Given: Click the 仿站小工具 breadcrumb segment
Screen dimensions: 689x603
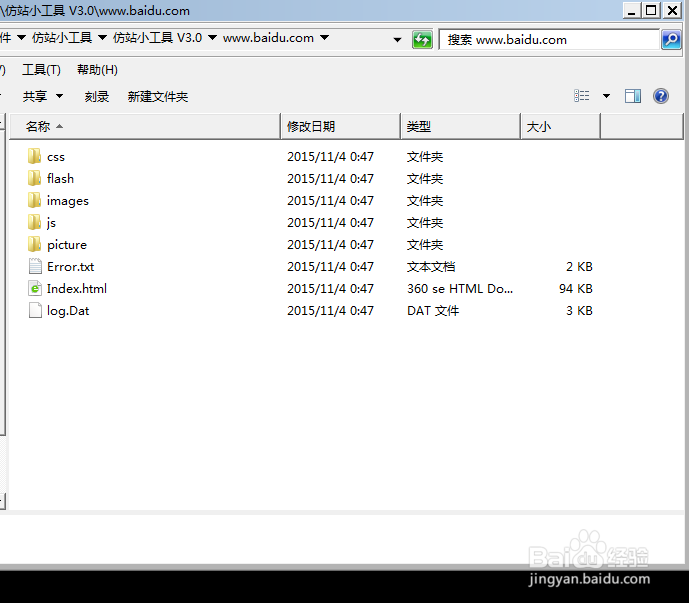Looking at the screenshot, I should pyautogui.click(x=62, y=38).
